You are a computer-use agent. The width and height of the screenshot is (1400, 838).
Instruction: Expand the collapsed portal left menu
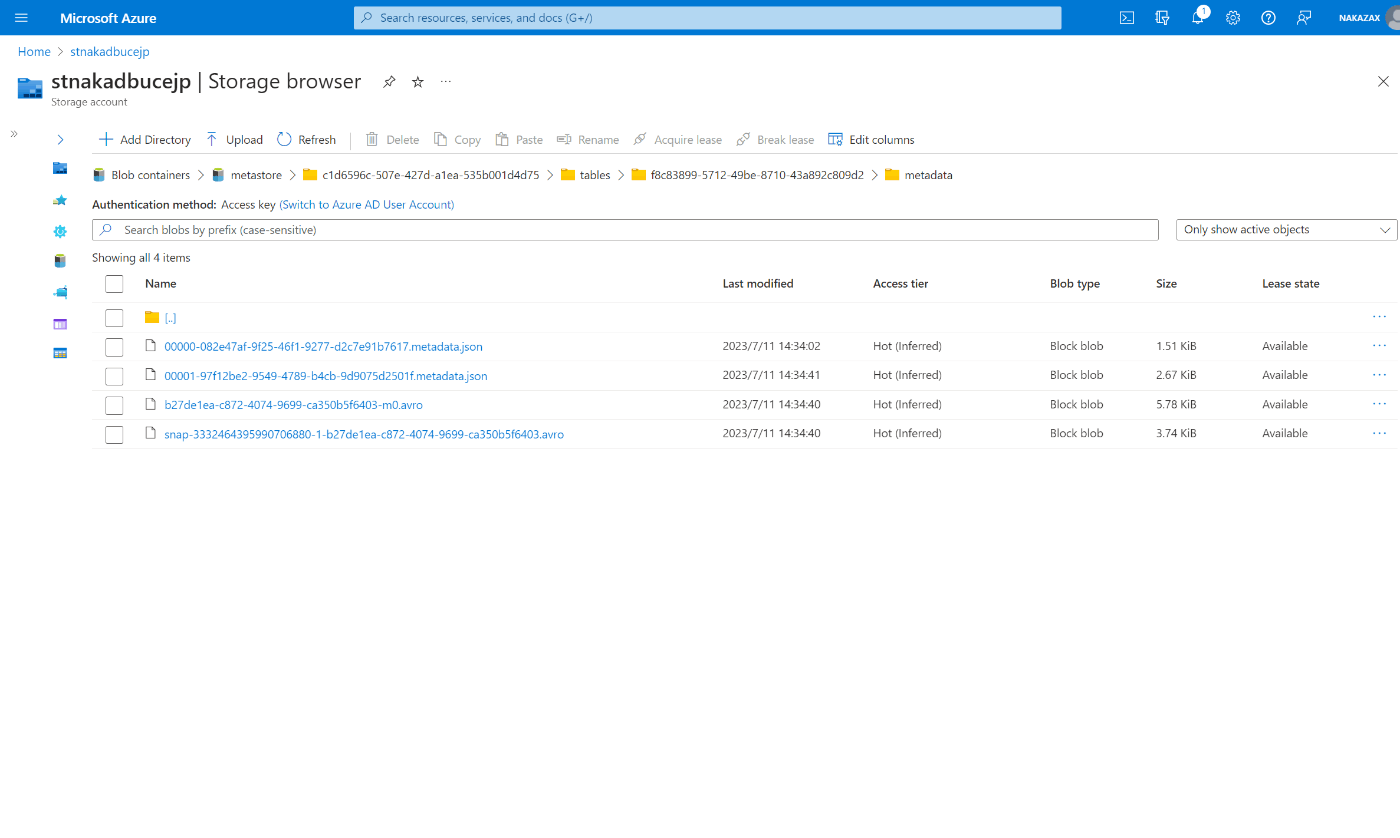click(14, 134)
